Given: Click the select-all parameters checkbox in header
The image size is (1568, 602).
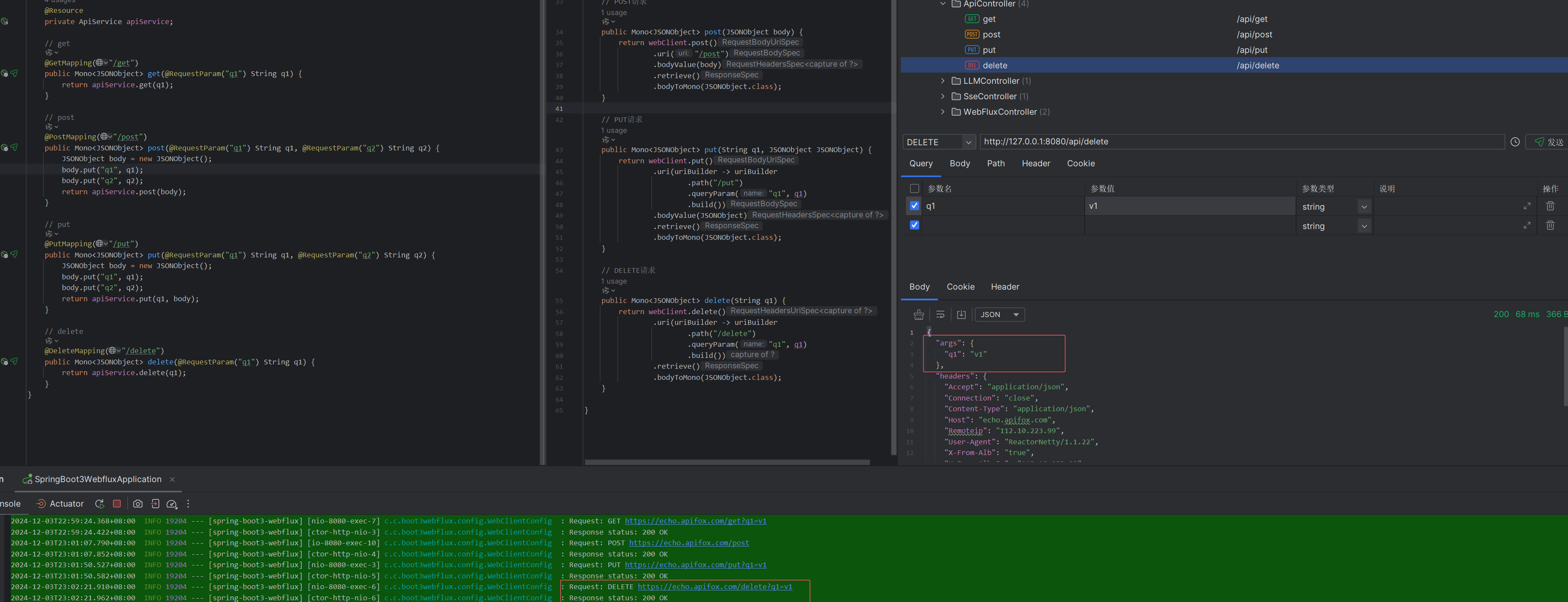Looking at the screenshot, I should (914, 188).
